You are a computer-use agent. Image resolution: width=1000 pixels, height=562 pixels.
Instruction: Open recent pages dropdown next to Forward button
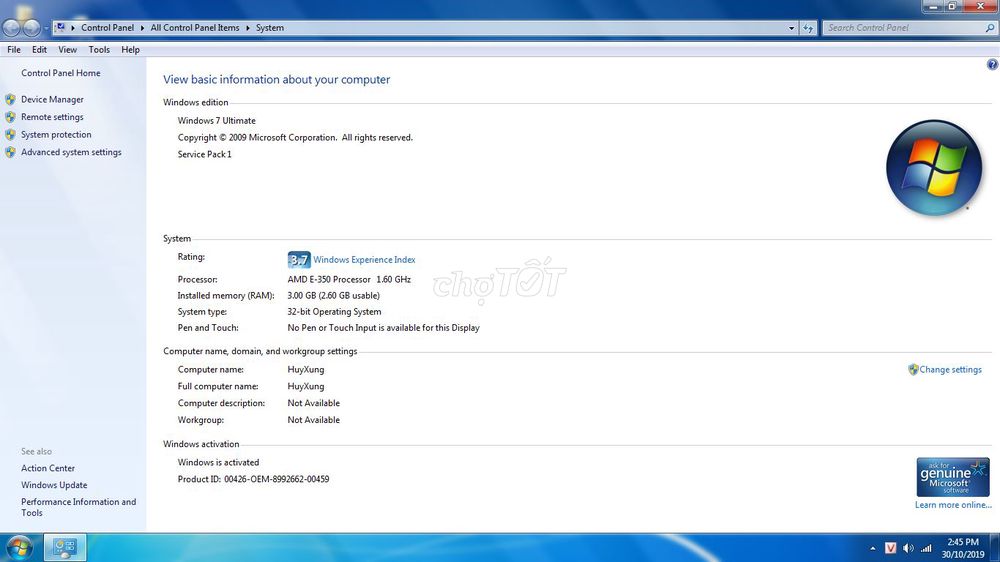tap(46, 29)
